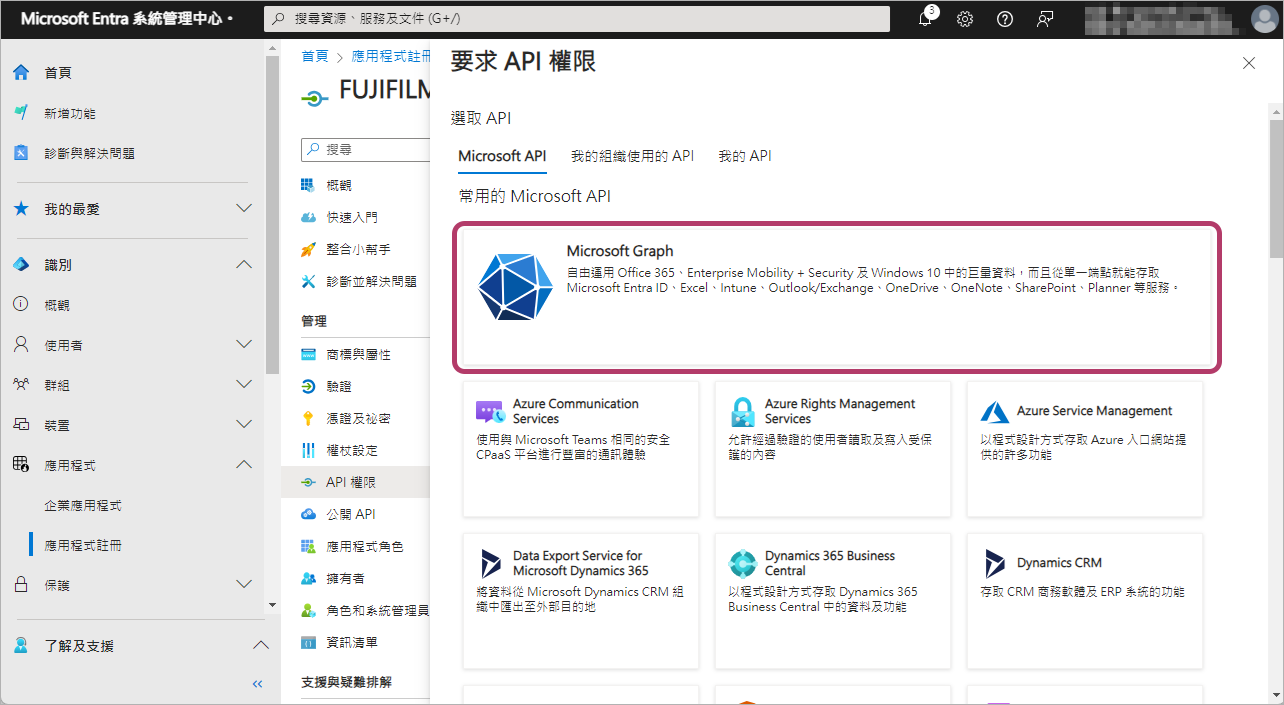This screenshot has width=1284, height=705.
Task: Click Azure Rights Management Services lock icon
Action: point(742,411)
